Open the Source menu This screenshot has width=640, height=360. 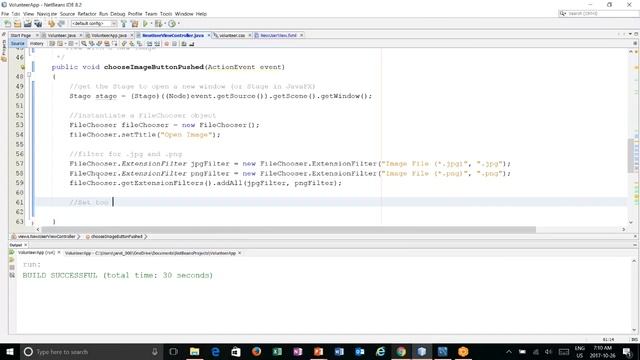[x=67, y=14]
